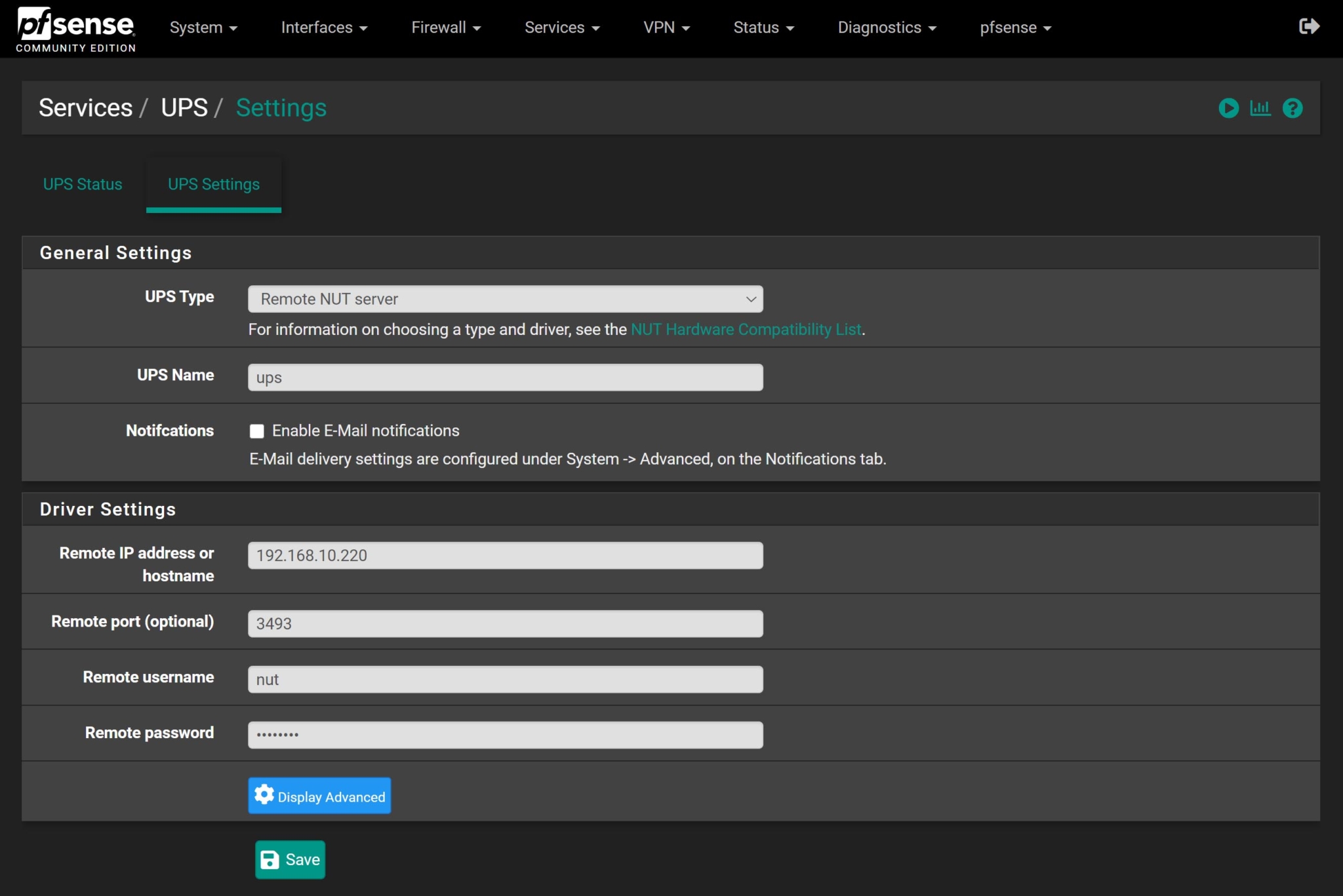The width and height of the screenshot is (1343, 896).
Task: Open the UPS status graph icon
Action: tap(1260, 107)
